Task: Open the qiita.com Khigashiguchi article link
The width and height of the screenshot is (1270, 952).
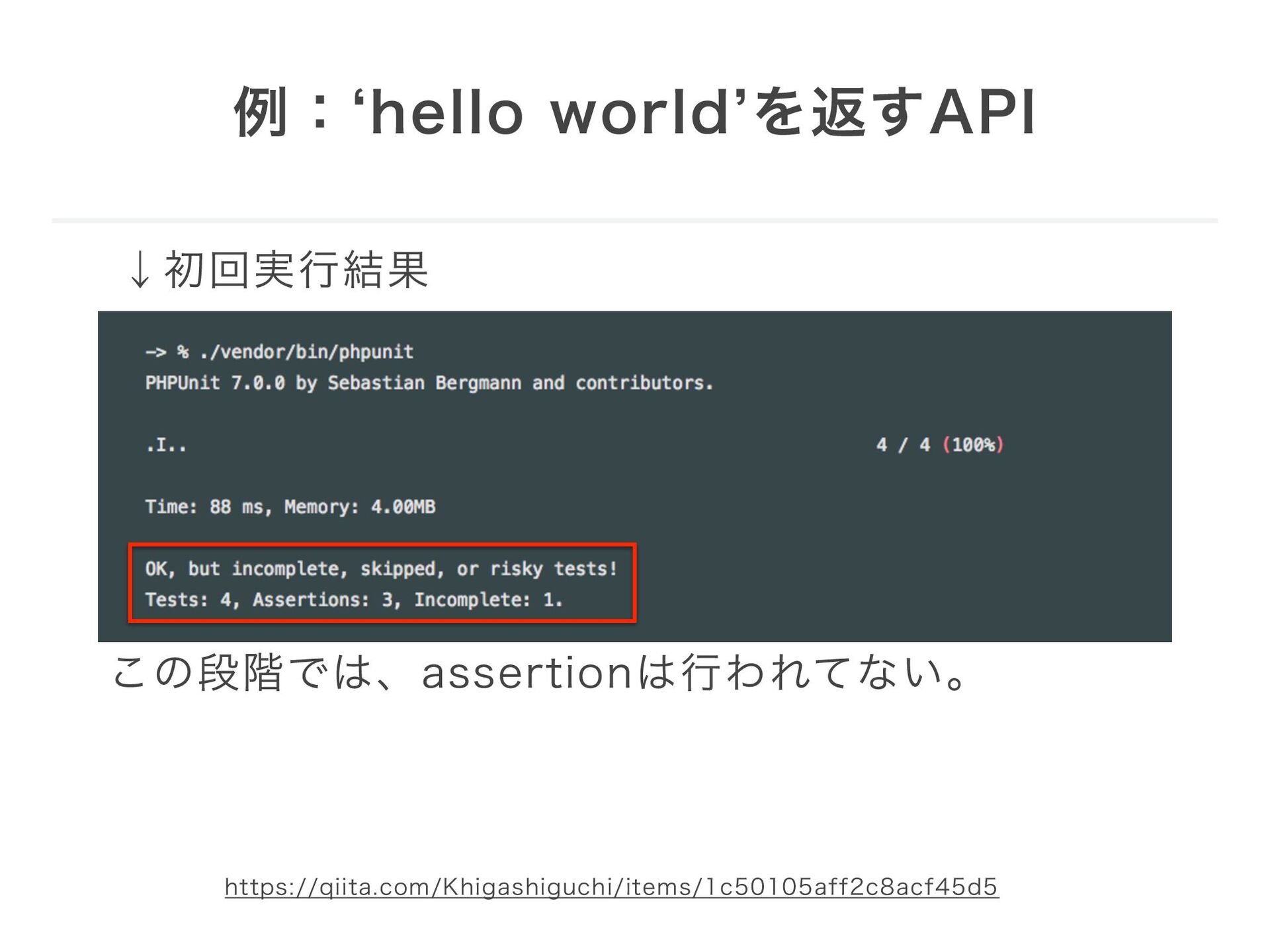Action: pyautogui.click(x=611, y=887)
